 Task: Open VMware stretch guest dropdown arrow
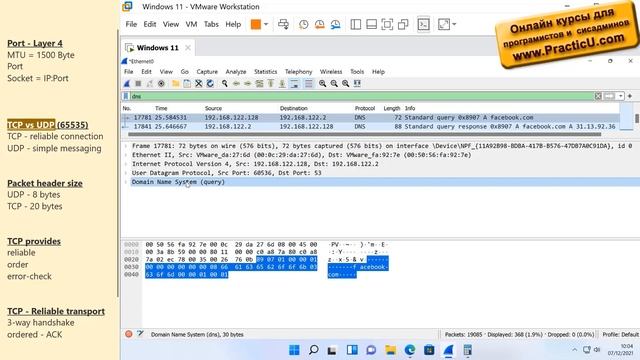pyautogui.click(x=454, y=24)
